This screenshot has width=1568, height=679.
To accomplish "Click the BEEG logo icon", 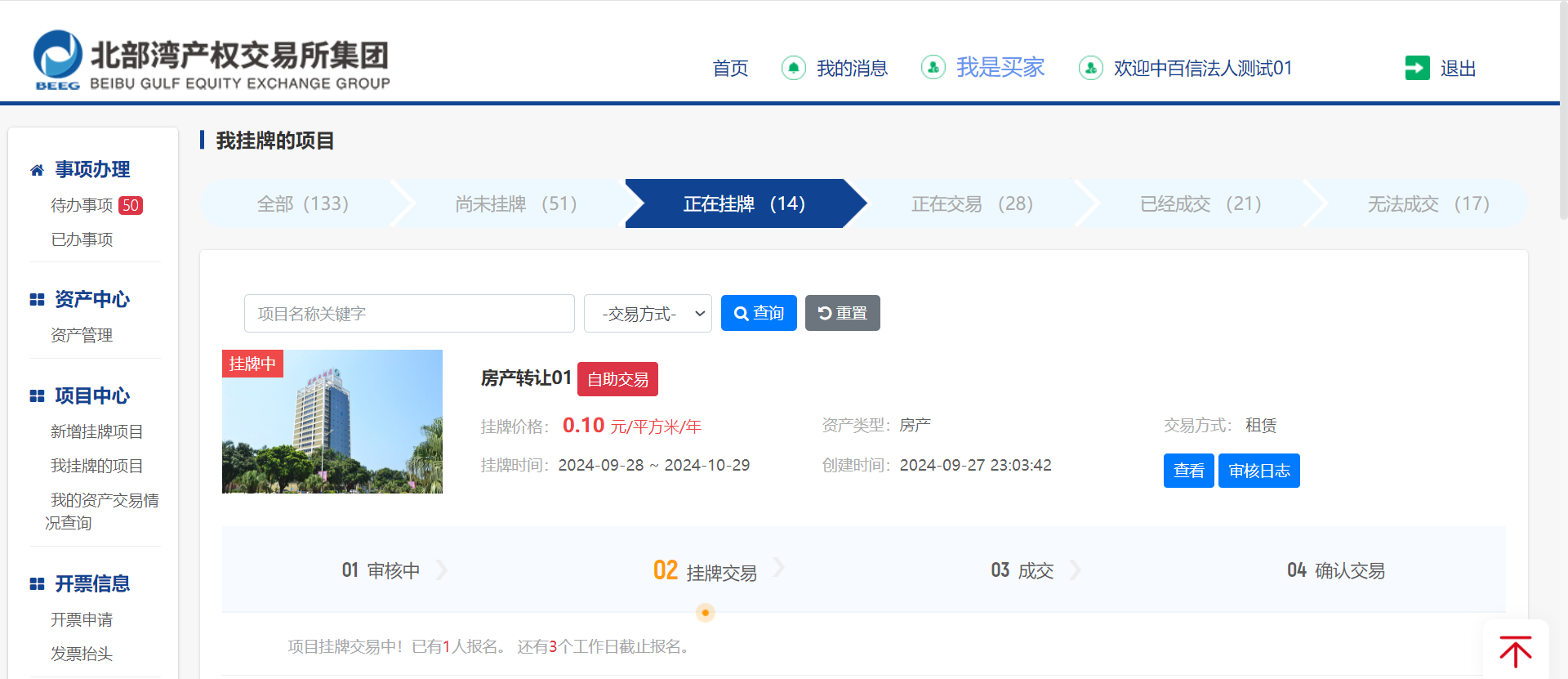I will coord(57,59).
